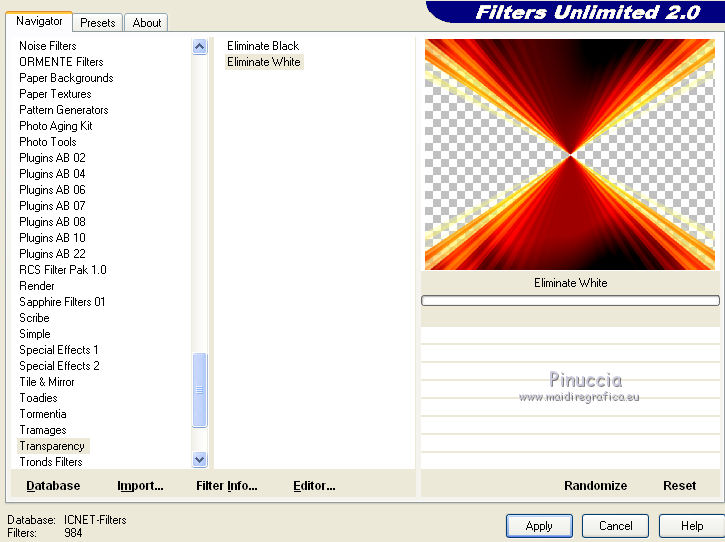The height and width of the screenshot is (542, 725).
Task: Select Plugins AB 07 category
Action: (x=52, y=206)
